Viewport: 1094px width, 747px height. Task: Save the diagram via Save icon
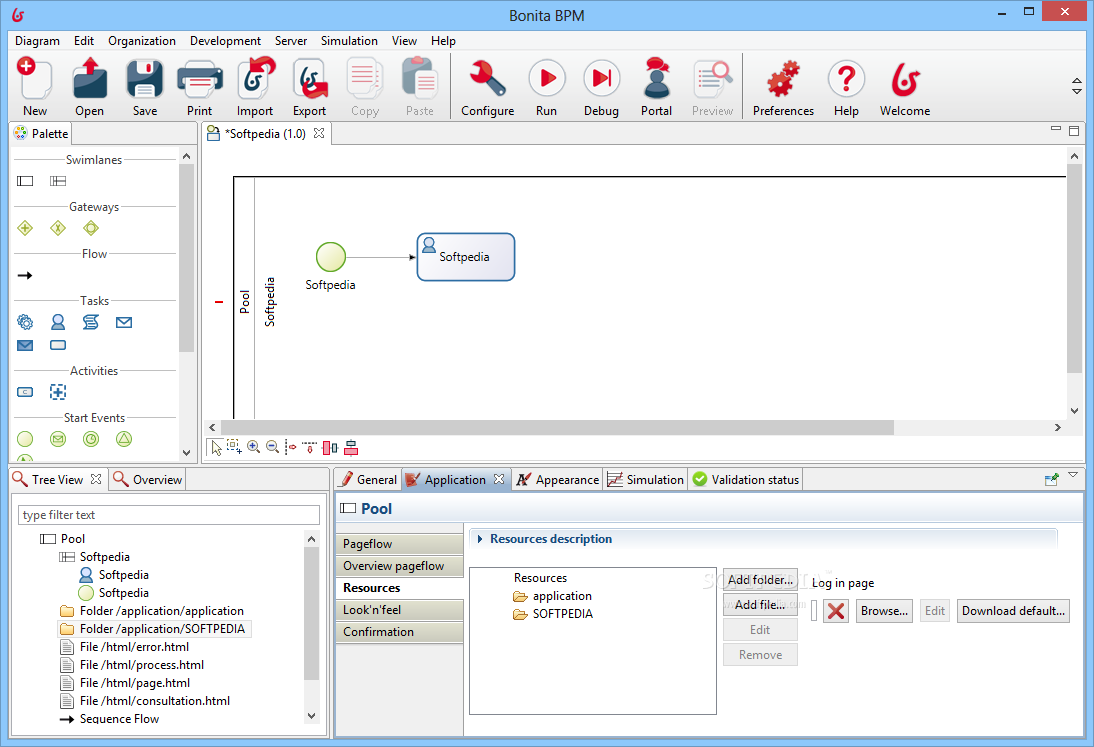click(x=144, y=79)
